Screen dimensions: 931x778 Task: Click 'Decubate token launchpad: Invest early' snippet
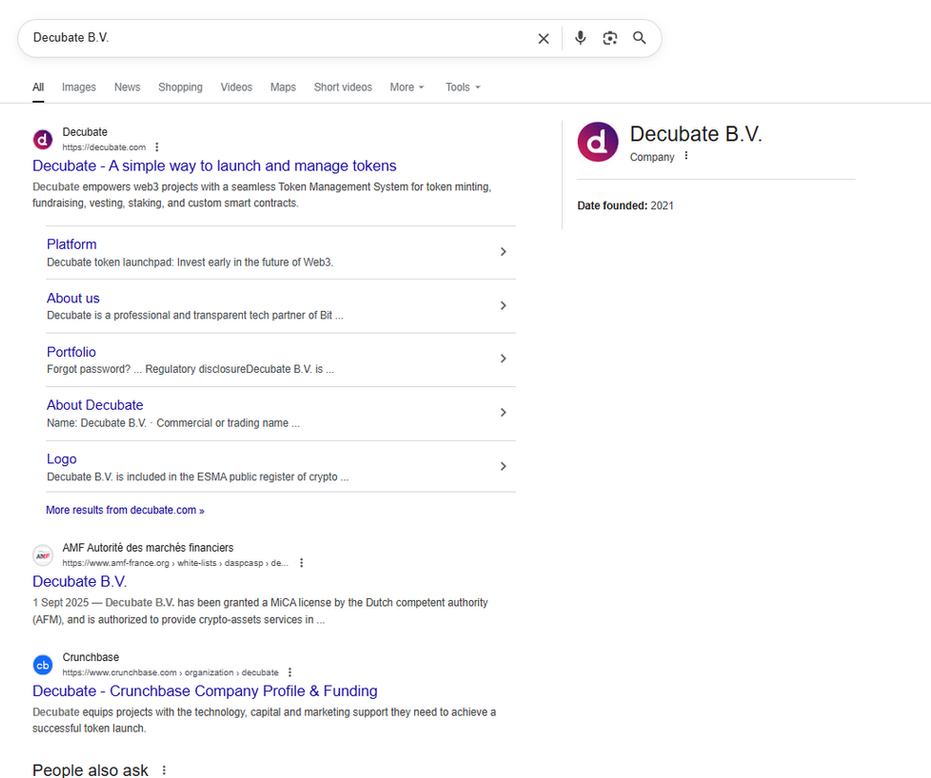(190, 262)
